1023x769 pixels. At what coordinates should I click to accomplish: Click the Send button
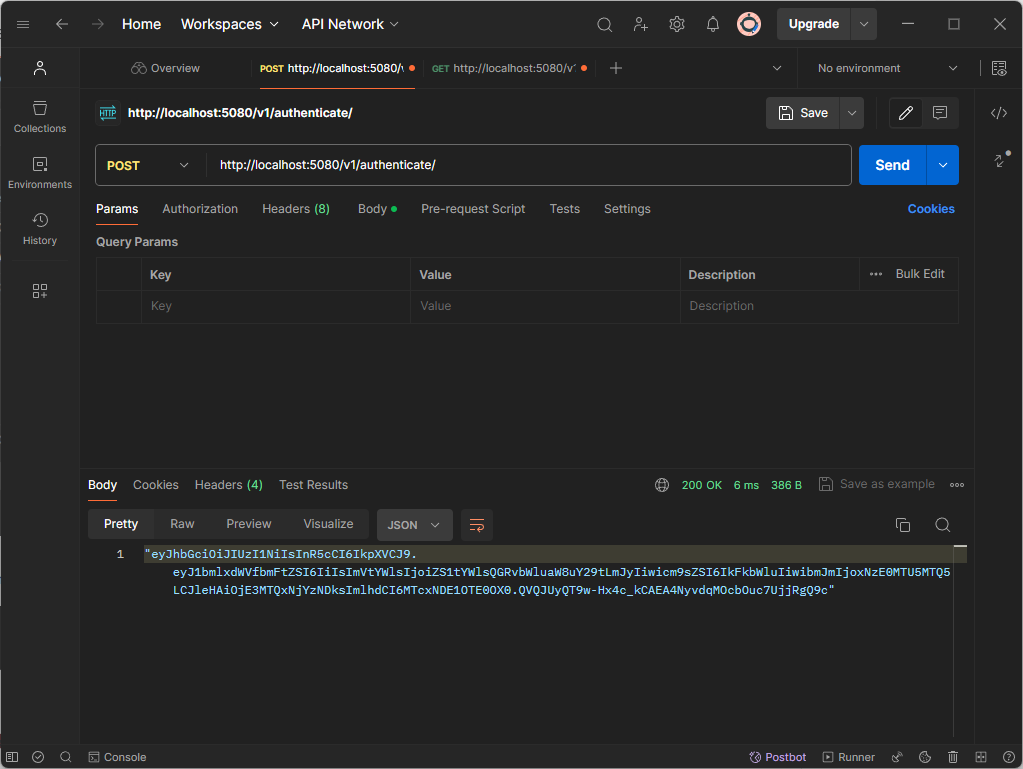point(892,165)
